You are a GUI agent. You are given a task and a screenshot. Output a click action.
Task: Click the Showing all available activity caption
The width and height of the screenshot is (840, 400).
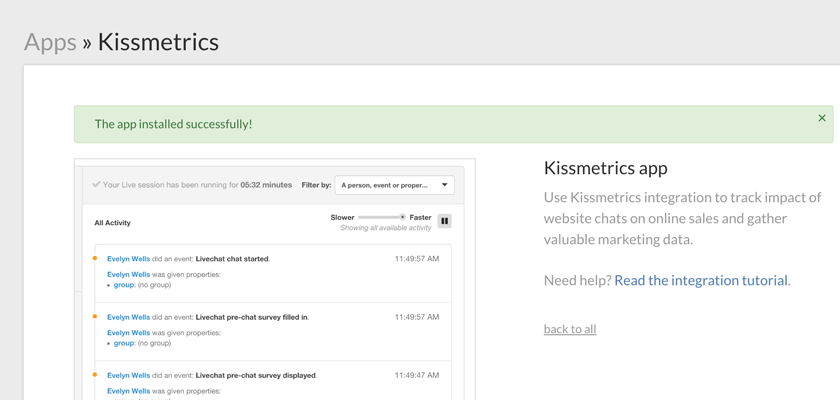(386, 228)
